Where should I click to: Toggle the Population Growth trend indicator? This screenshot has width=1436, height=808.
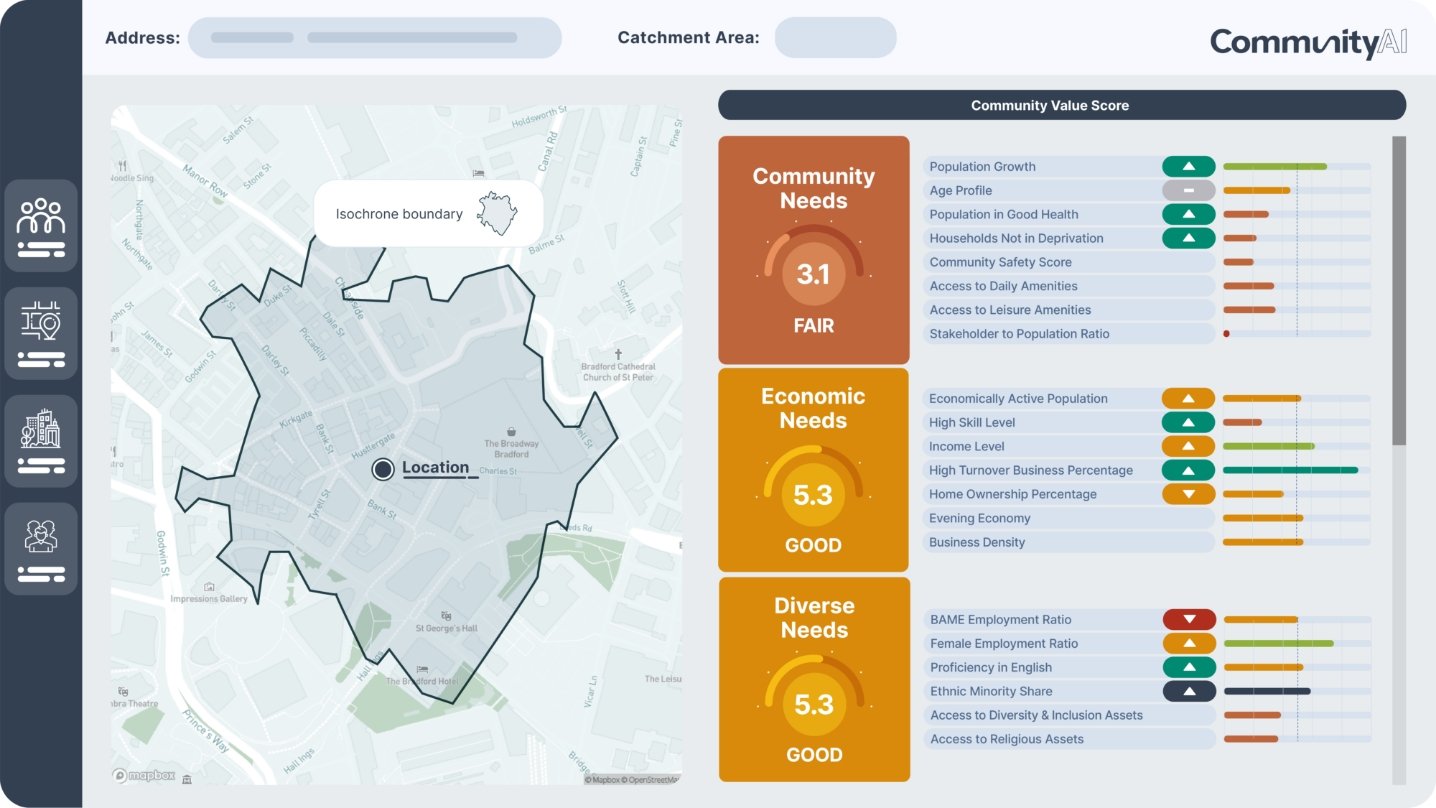[1189, 166]
